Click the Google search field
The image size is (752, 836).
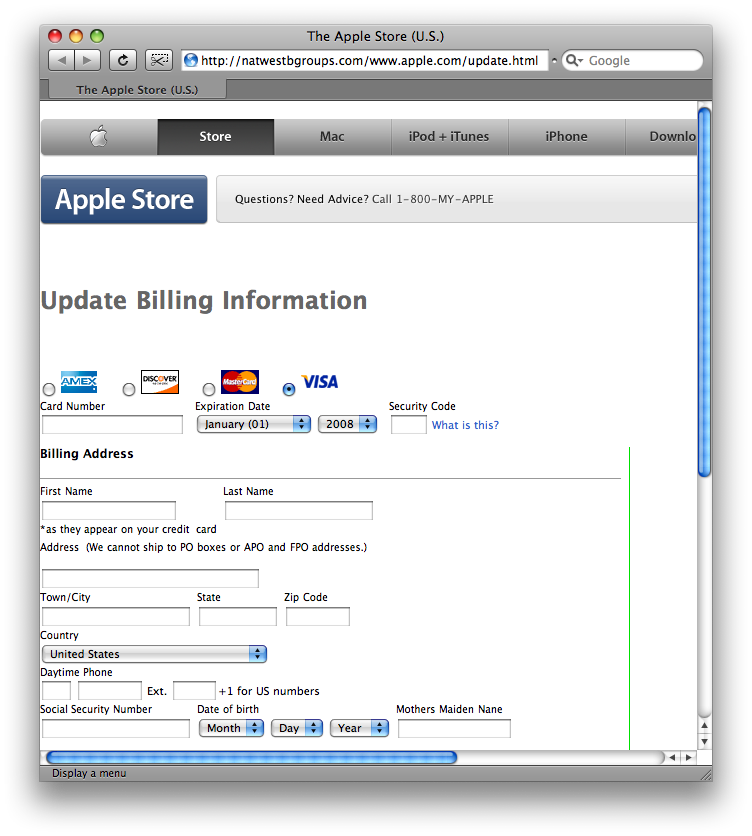point(633,60)
